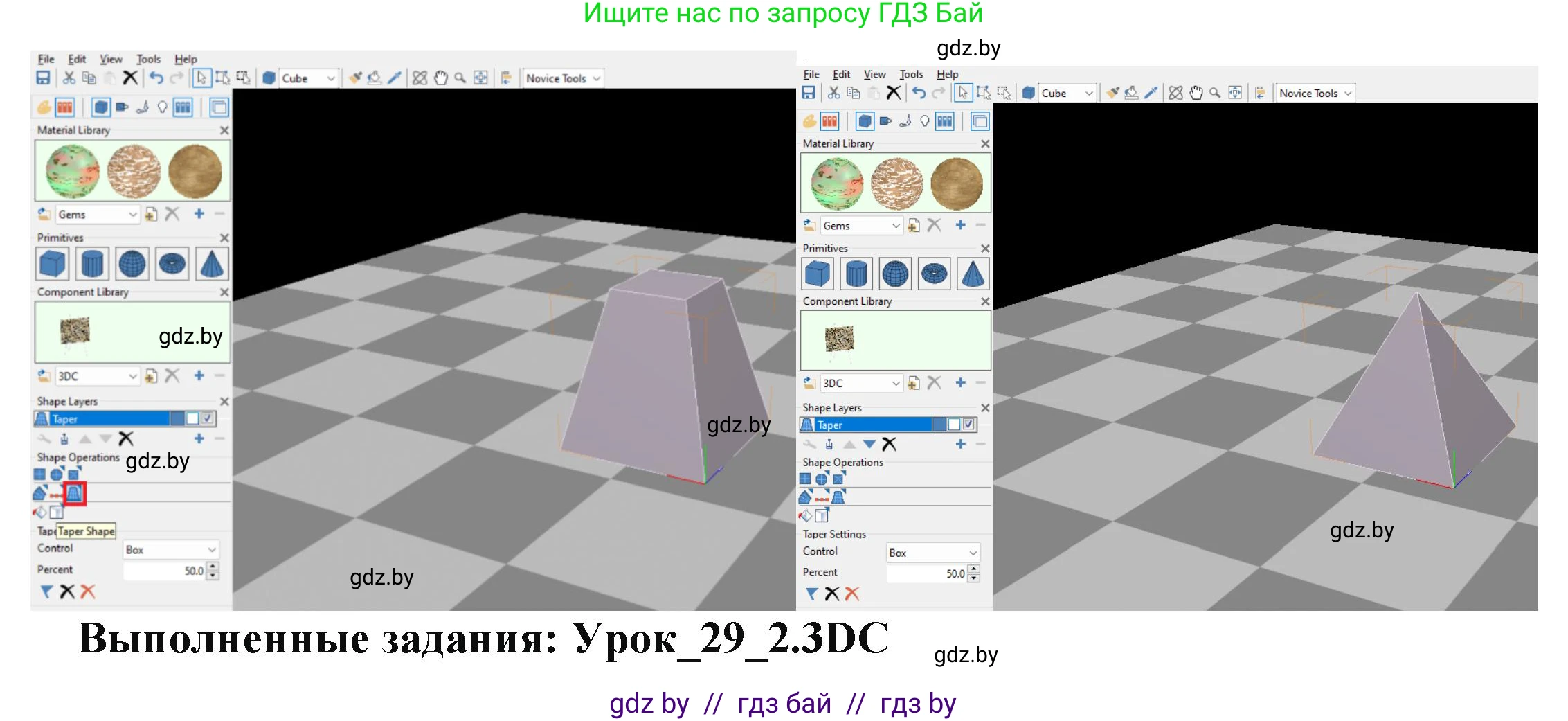Screen dimensions: 1568x721
Task: Click the gdz by link at the bottom
Action: [649, 704]
